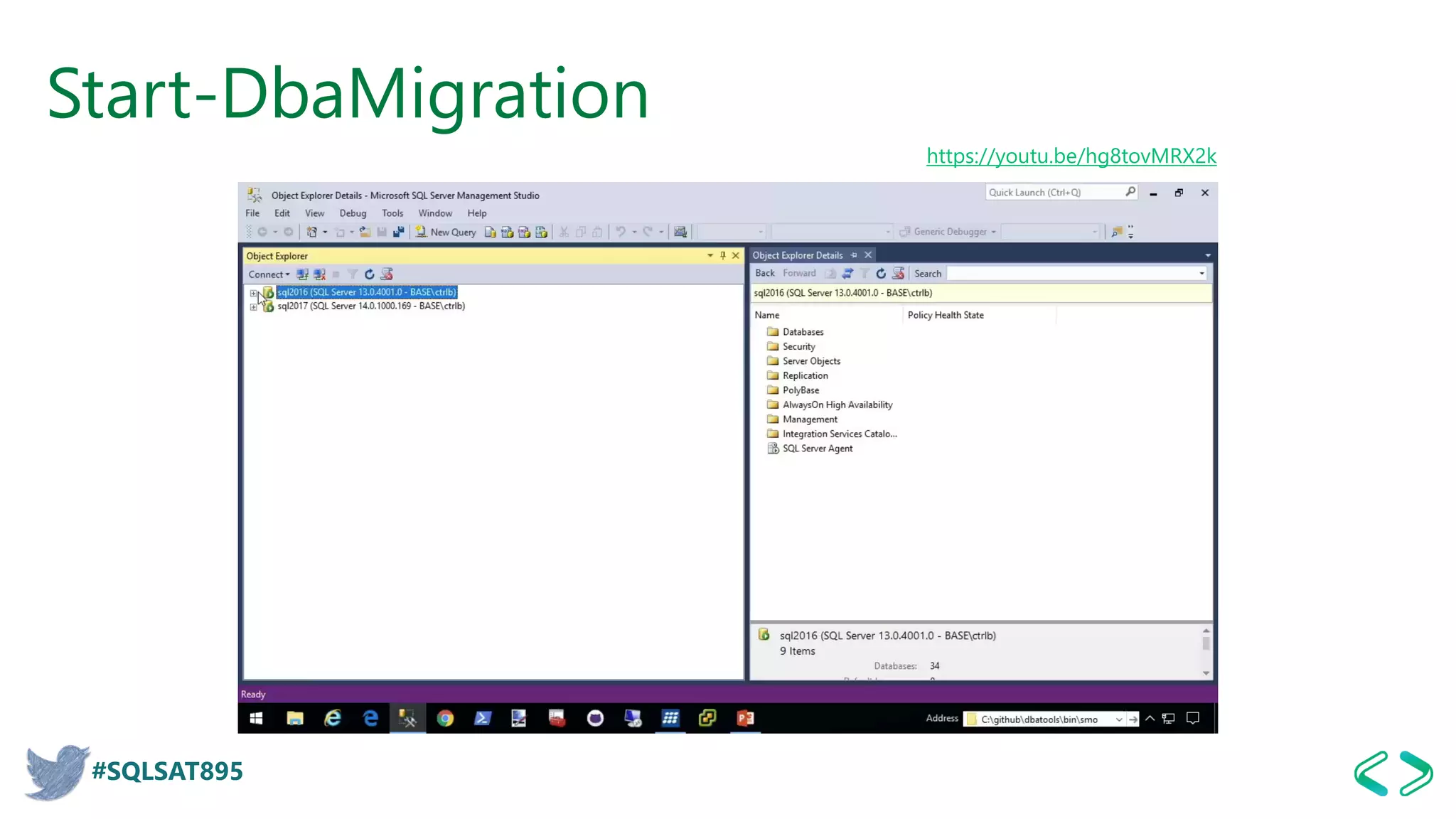The image size is (1456, 819).
Task: Open the Edit menu
Action: coord(282,213)
